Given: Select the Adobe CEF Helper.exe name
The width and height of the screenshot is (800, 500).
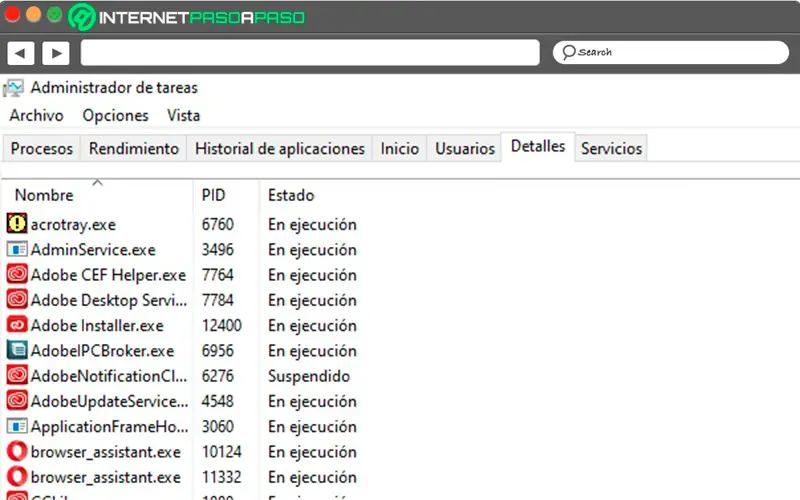Looking at the screenshot, I should 108,275.
